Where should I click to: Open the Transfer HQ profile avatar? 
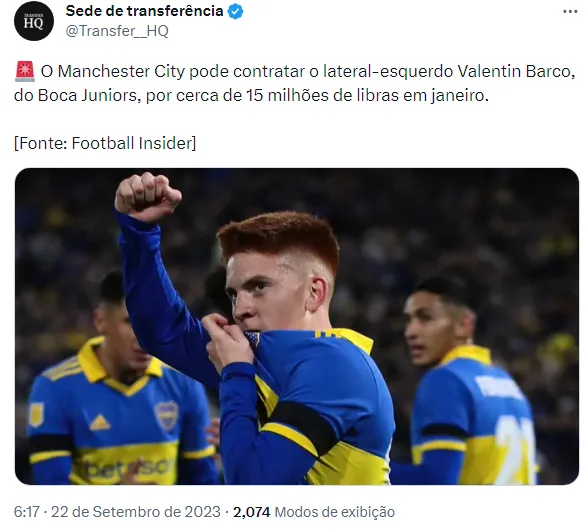click(x=34, y=21)
